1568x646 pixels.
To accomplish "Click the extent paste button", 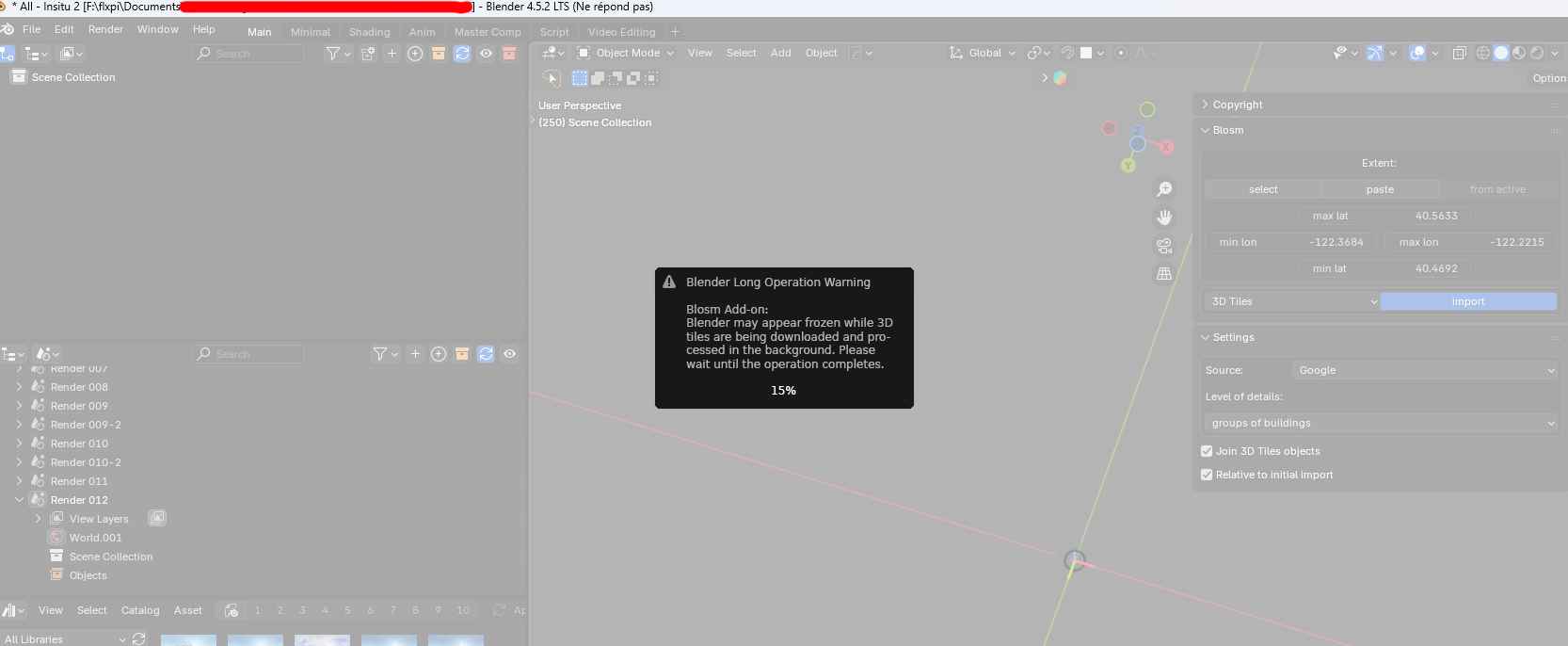I will pyautogui.click(x=1381, y=189).
